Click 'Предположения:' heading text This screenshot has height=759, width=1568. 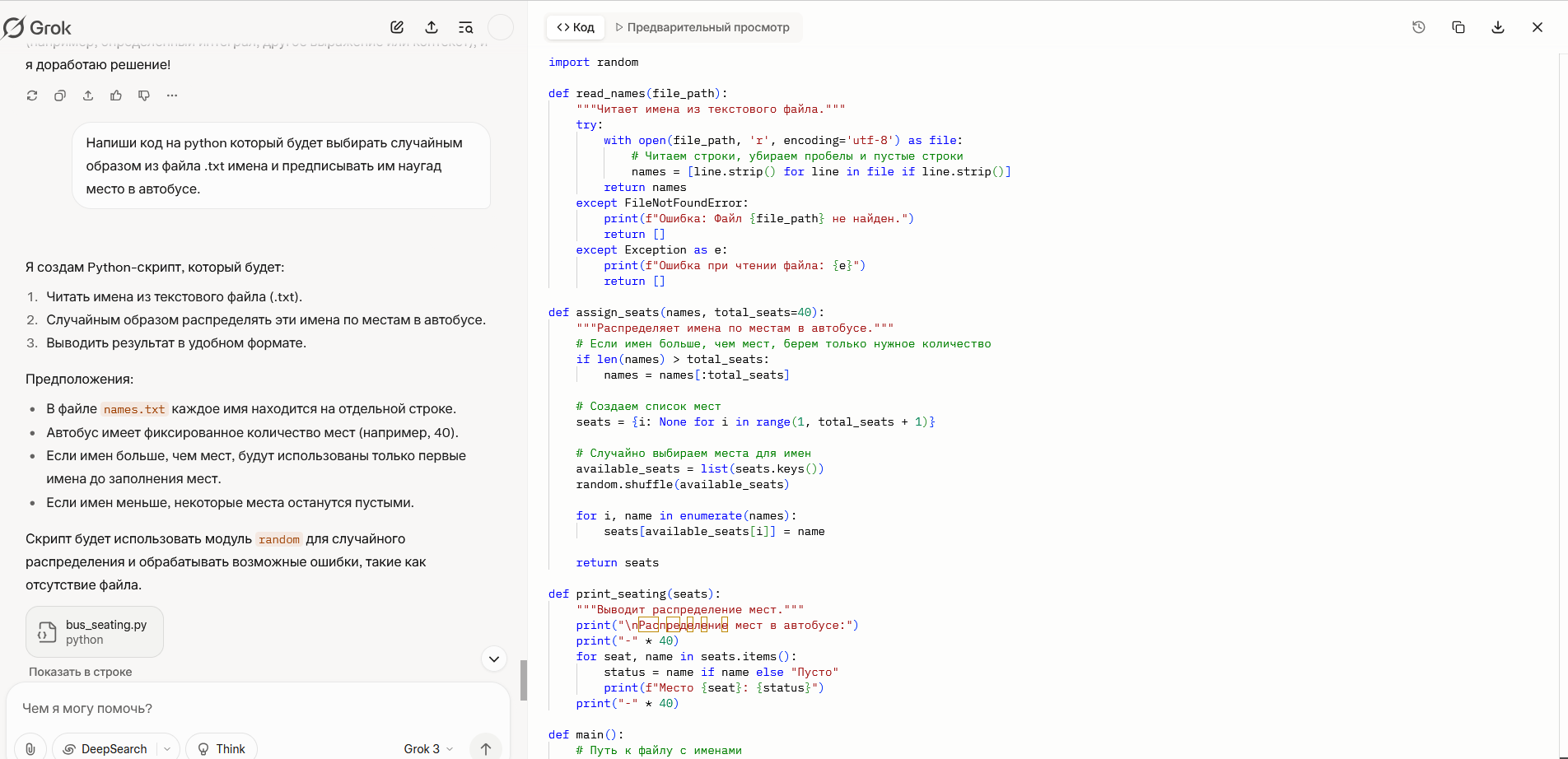(x=79, y=379)
